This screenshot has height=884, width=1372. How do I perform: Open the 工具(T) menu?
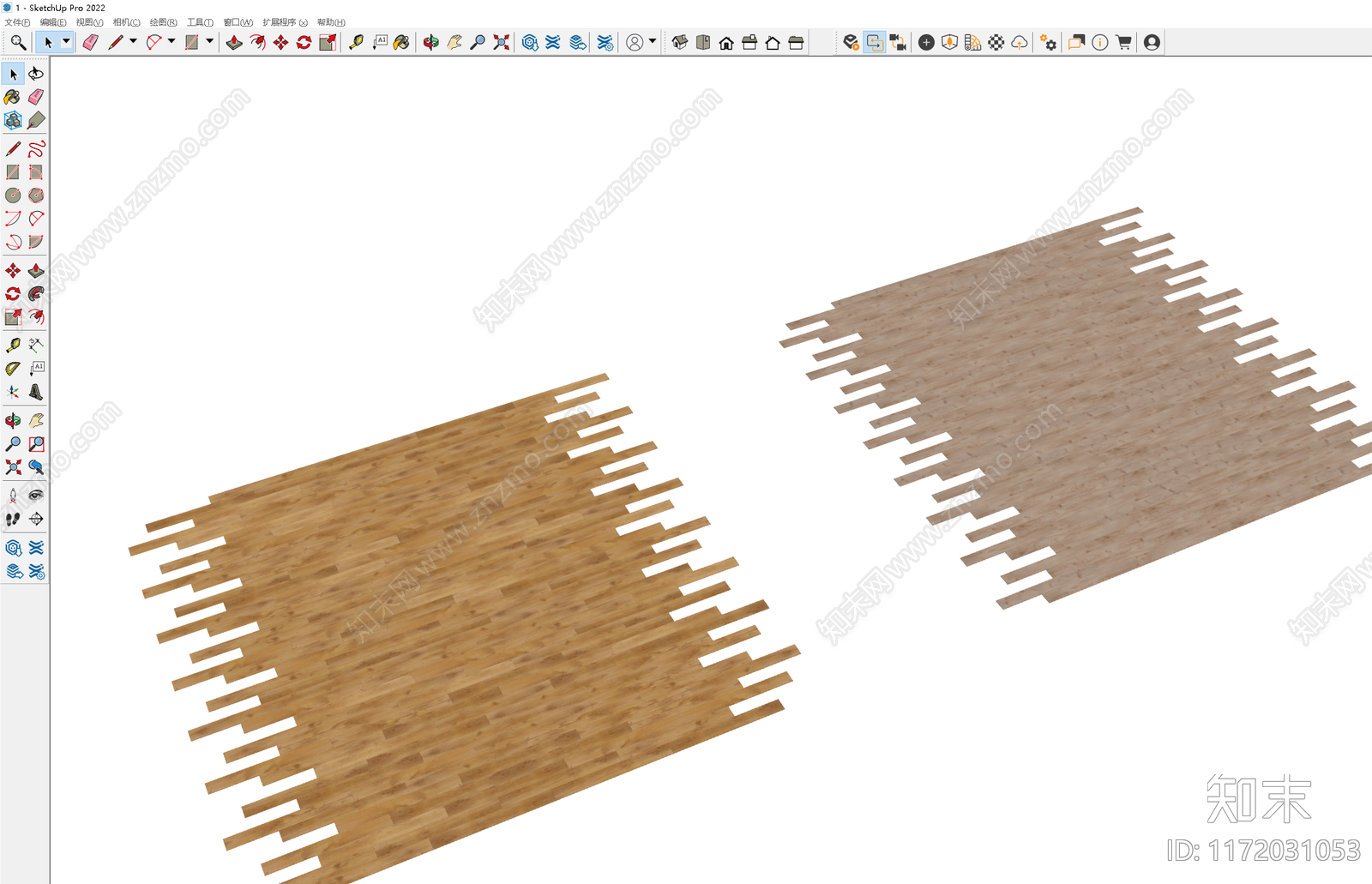[x=200, y=22]
